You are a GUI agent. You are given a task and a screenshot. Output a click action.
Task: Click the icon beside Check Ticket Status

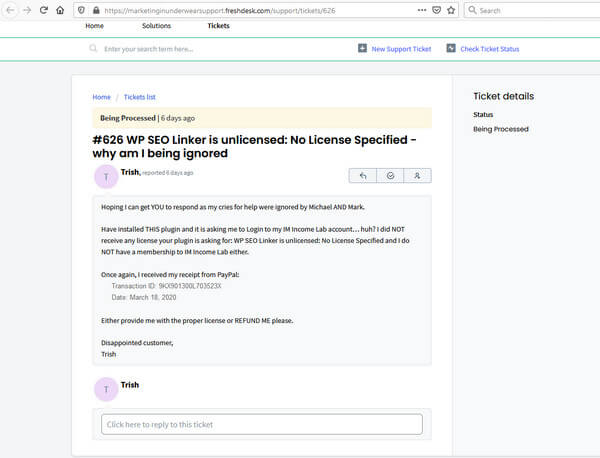451,48
